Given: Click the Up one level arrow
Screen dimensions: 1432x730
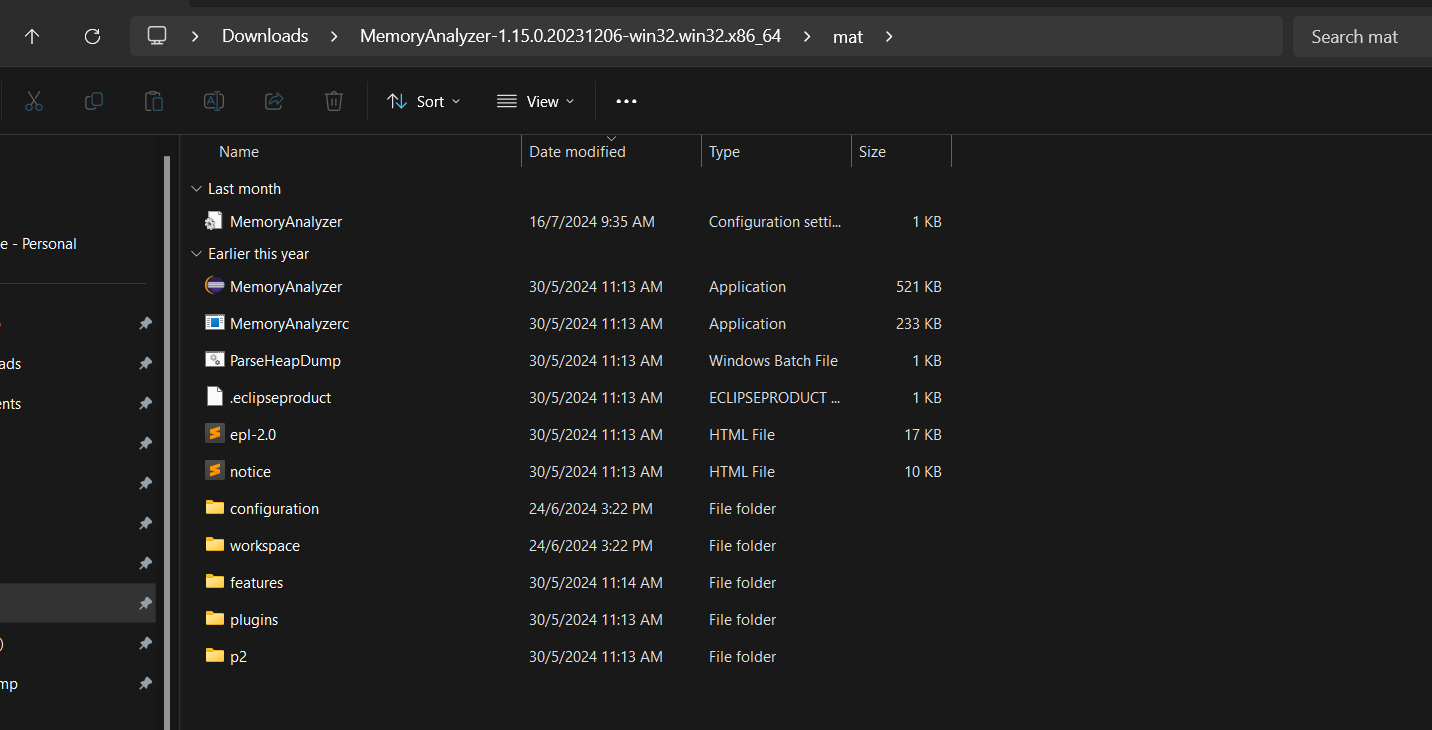Looking at the screenshot, I should click(32, 36).
